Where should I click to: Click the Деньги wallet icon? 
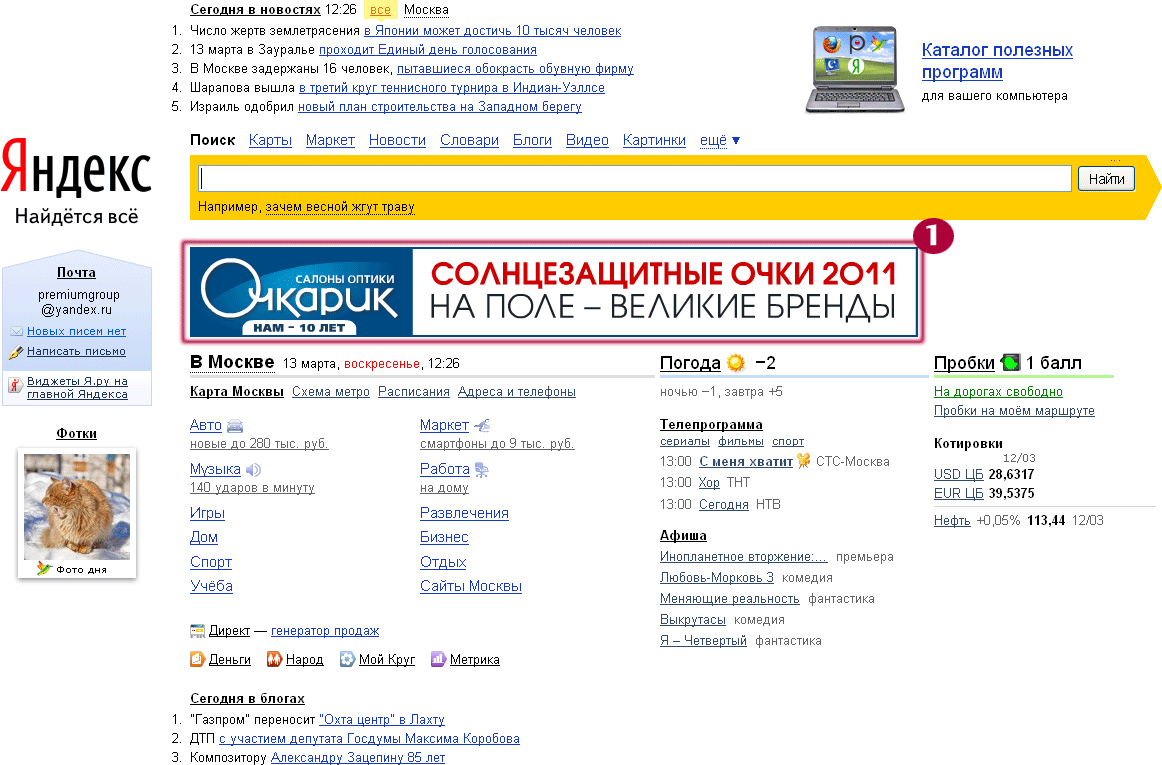[197, 659]
